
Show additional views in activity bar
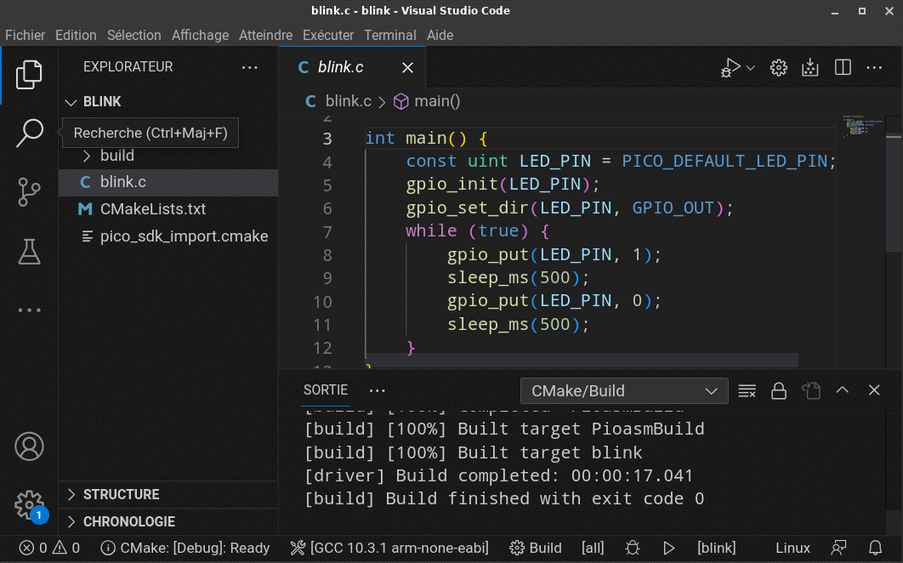coord(29,310)
